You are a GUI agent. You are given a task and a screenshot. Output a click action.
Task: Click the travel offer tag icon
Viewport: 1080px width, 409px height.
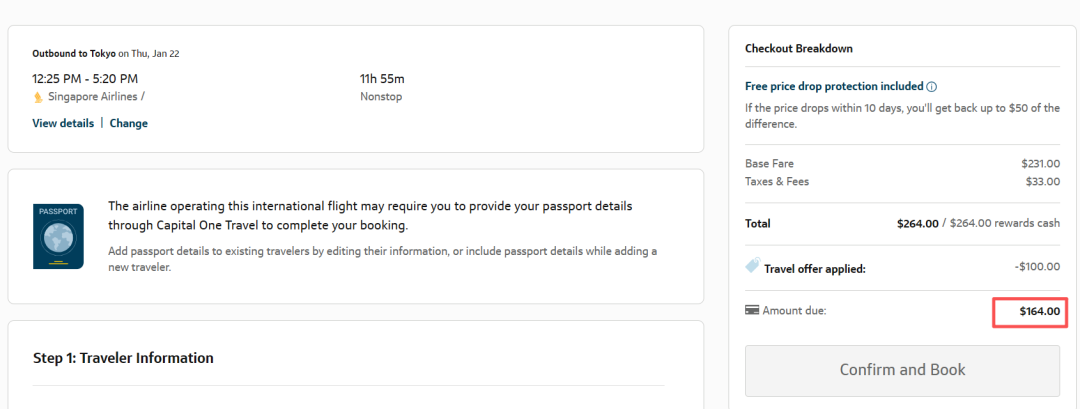(x=753, y=266)
